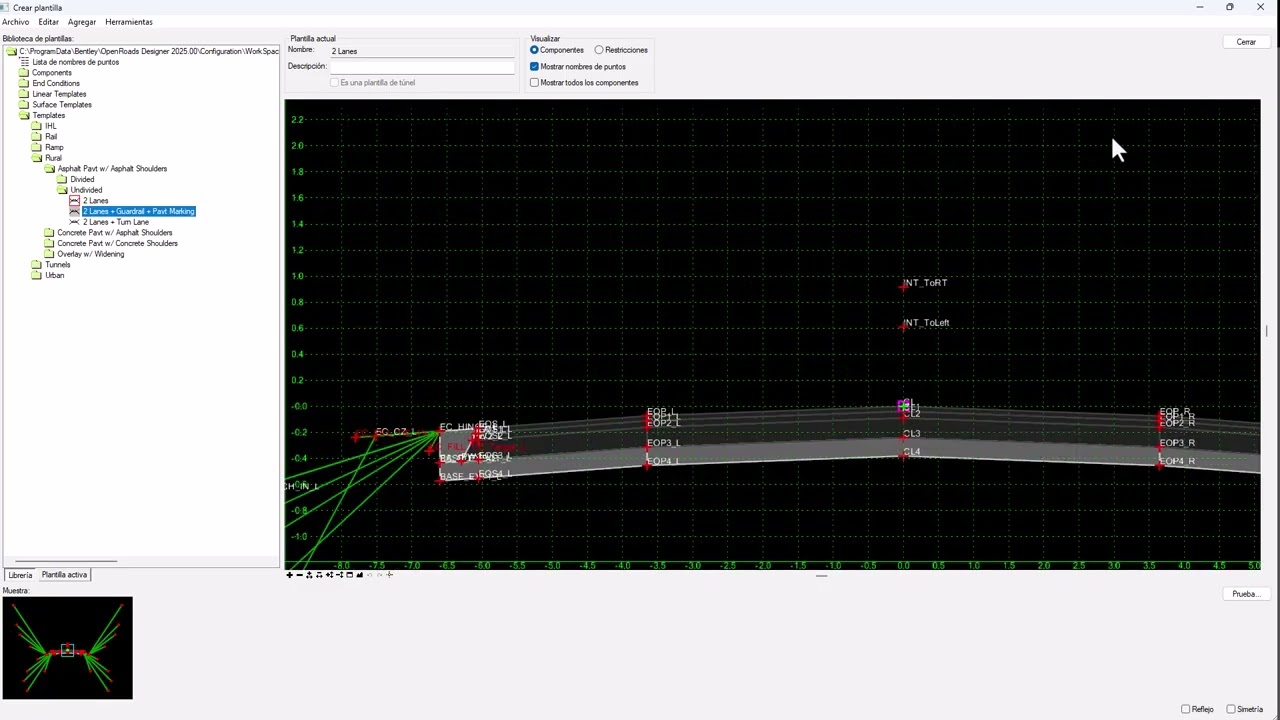Image resolution: width=1280 pixels, height=720 pixels.
Task: Click the Surface Templates folder icon
Action: [25, 105]
